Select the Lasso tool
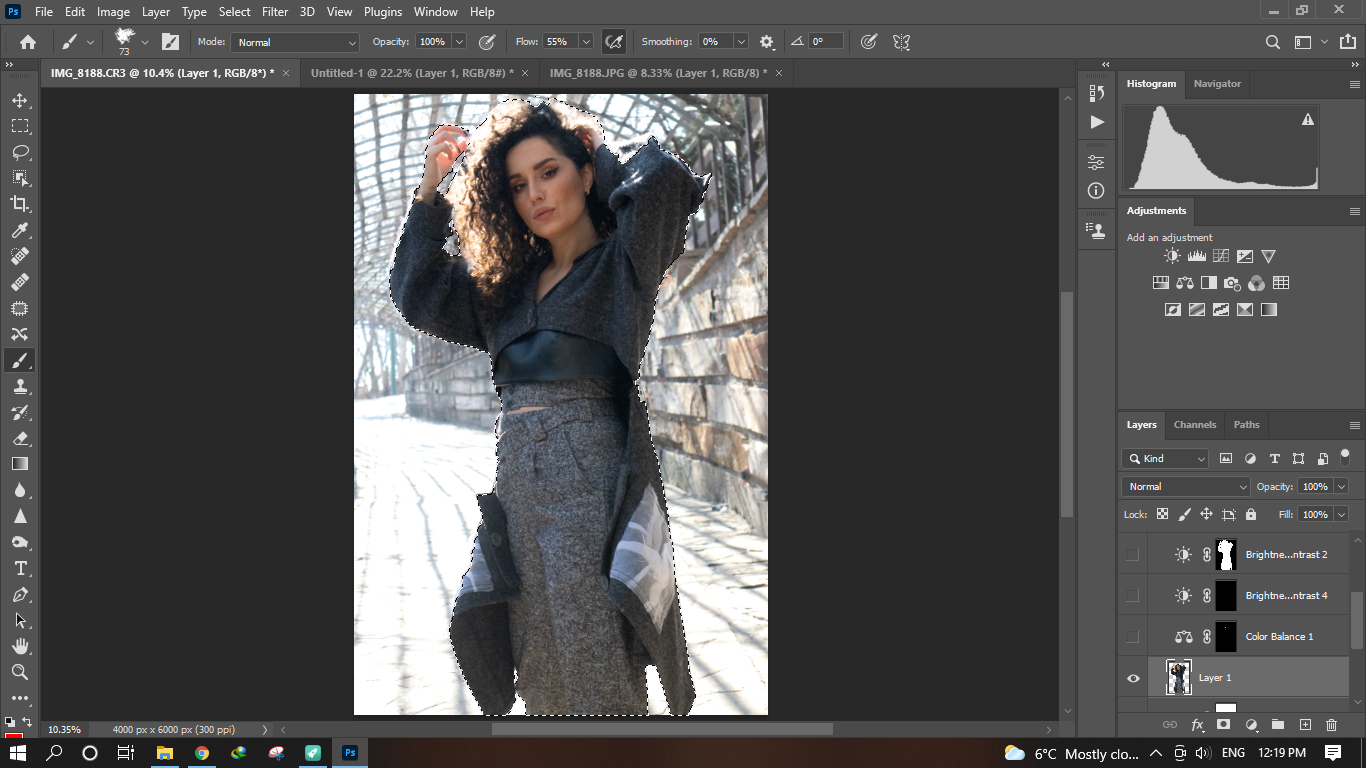This screenshot has height=768, width=1366. pyautogui.click(x=20, y=152)
